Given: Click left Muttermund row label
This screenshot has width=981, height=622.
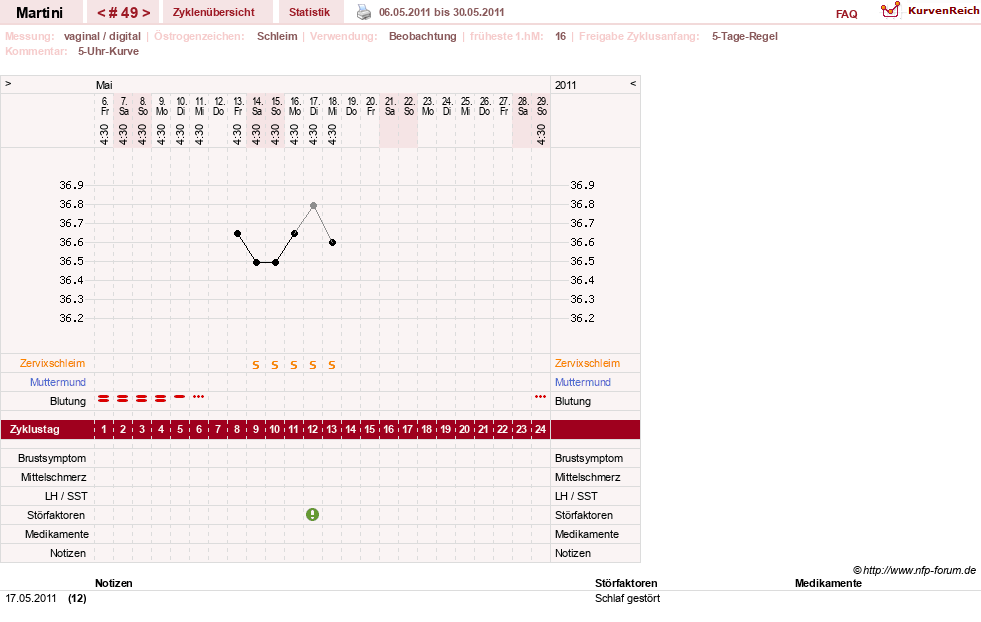Looking at the screenshot, I should coord(58,382).
